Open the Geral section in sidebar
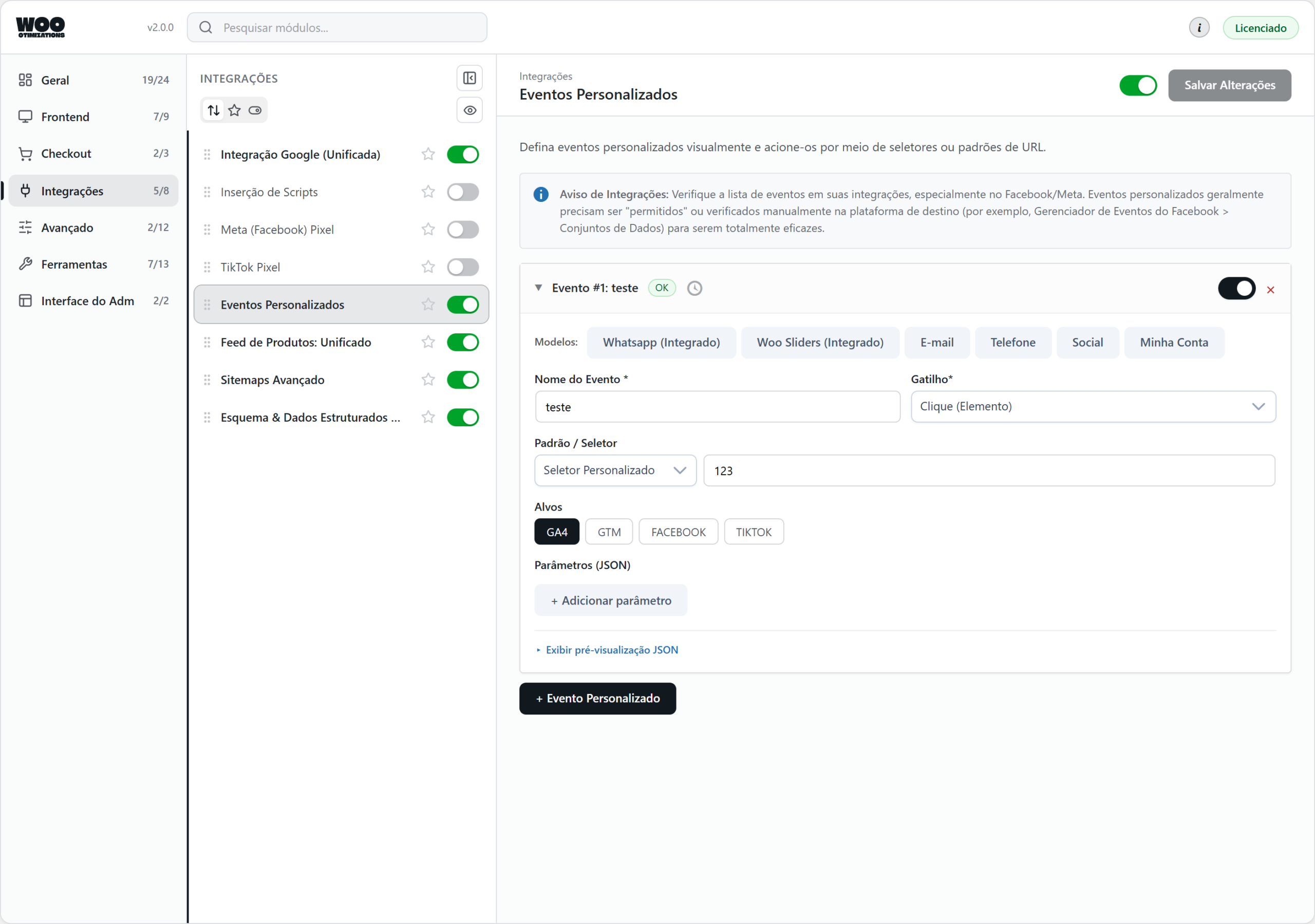The height and width of the screenshot is (924, 1315). 93,80
